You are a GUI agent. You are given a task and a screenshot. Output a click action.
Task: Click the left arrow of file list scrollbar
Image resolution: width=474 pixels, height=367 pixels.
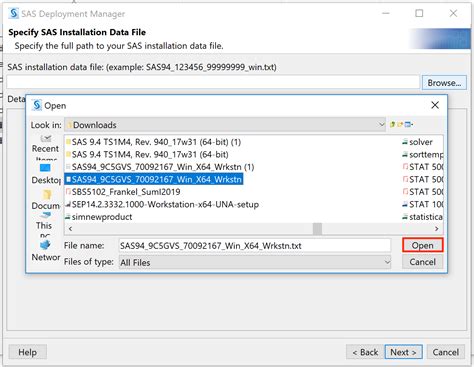(70, 229)
